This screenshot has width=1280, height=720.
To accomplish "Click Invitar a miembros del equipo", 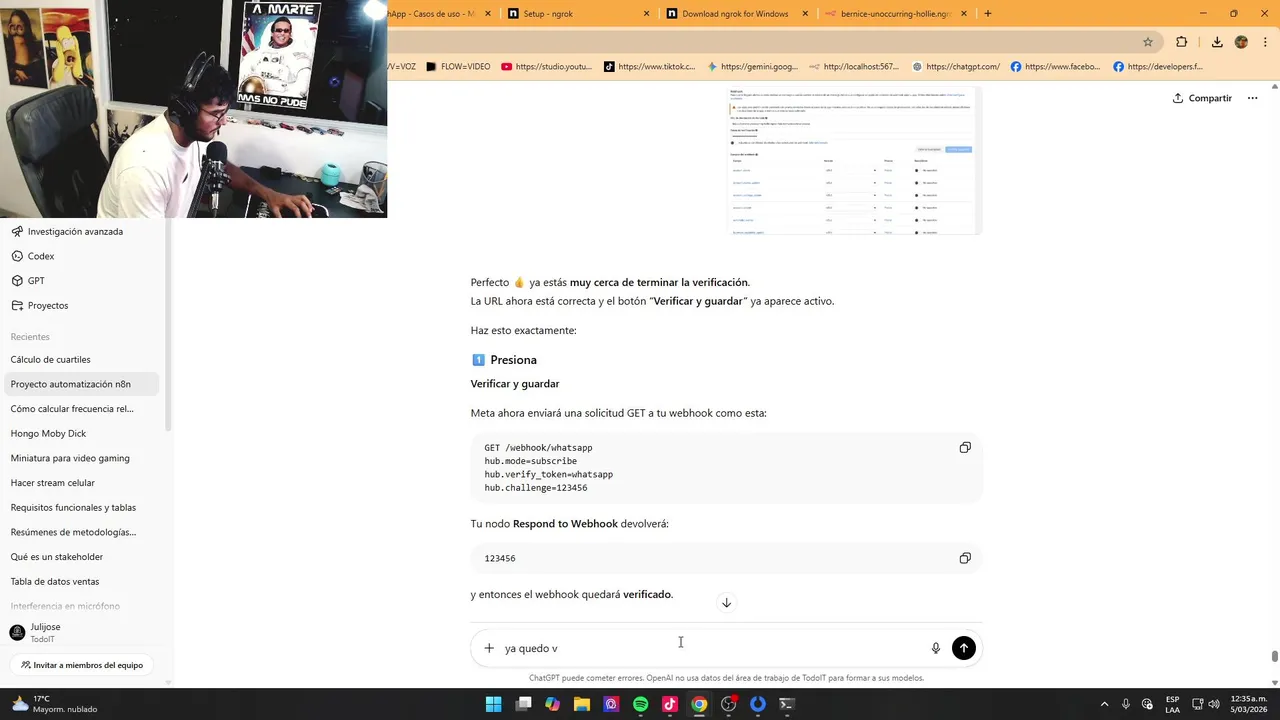I will 82,665.
